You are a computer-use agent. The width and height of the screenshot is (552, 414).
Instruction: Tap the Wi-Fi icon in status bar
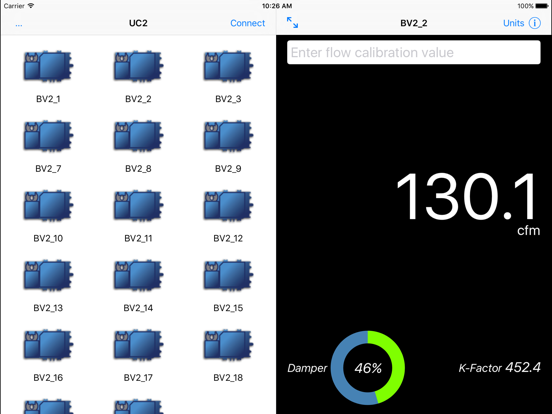[31, 6]
